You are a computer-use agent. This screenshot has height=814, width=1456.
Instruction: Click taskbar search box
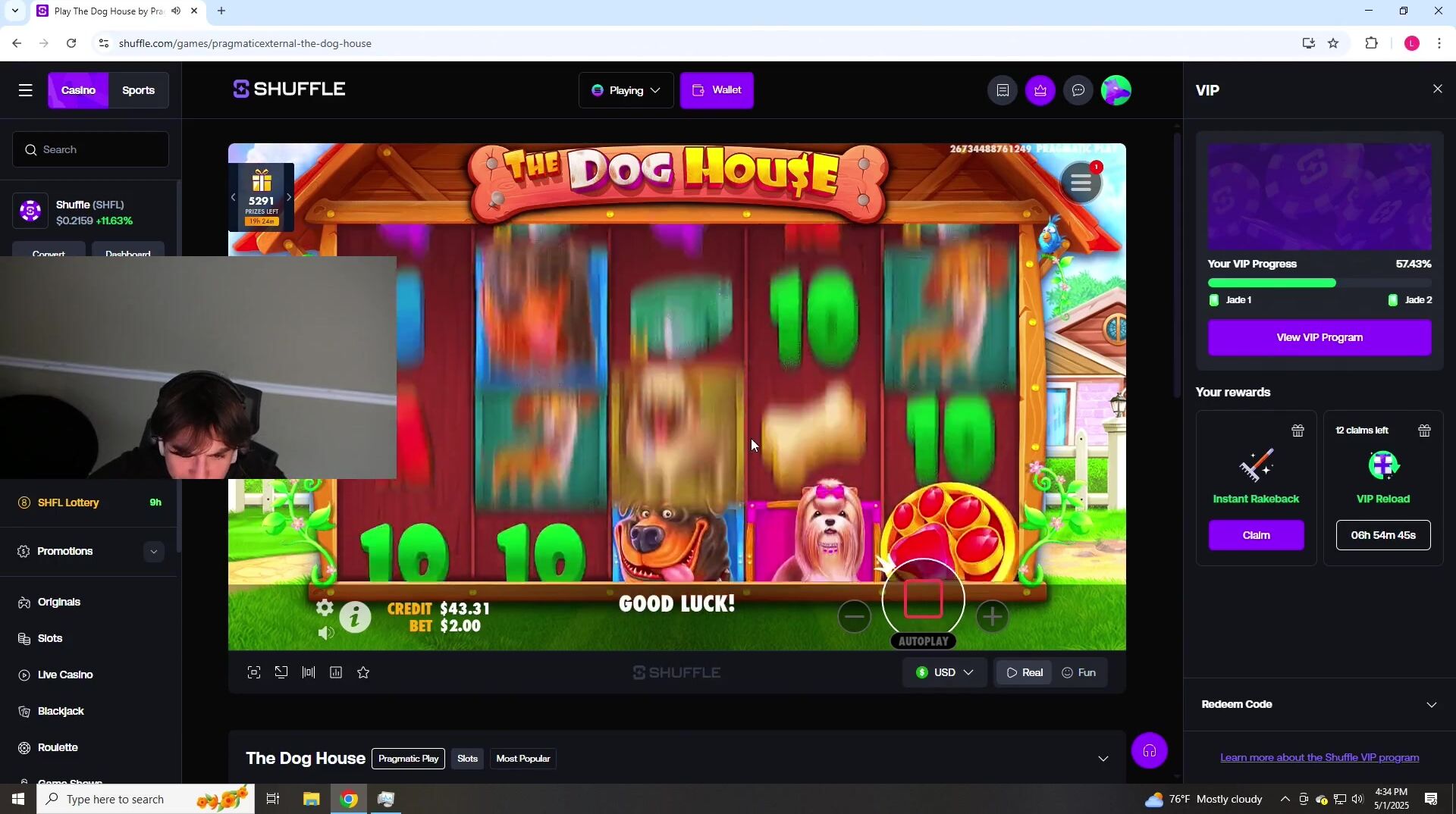146,799
